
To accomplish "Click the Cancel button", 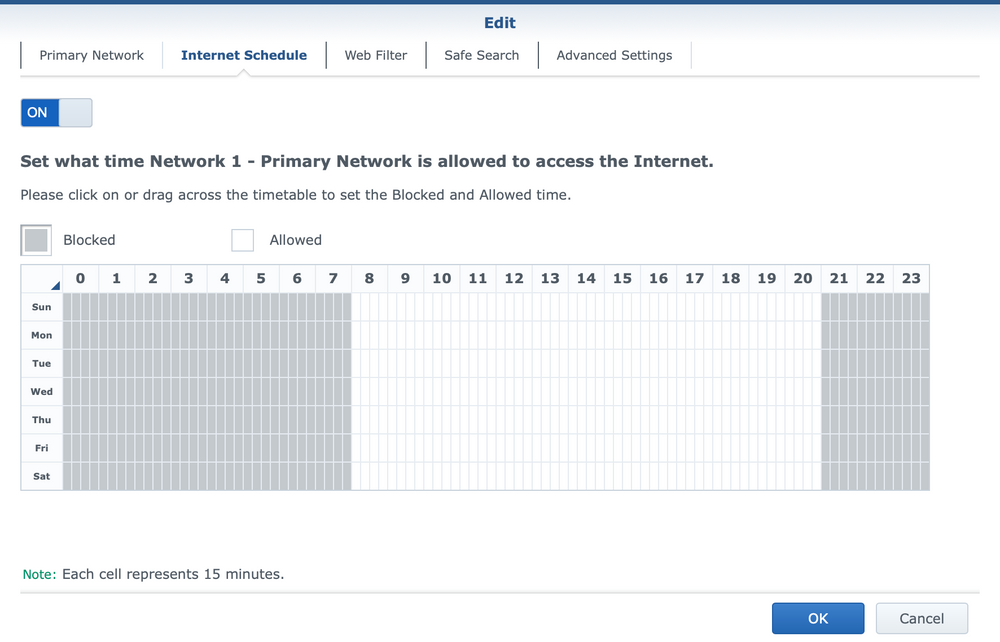I will 922,618.
